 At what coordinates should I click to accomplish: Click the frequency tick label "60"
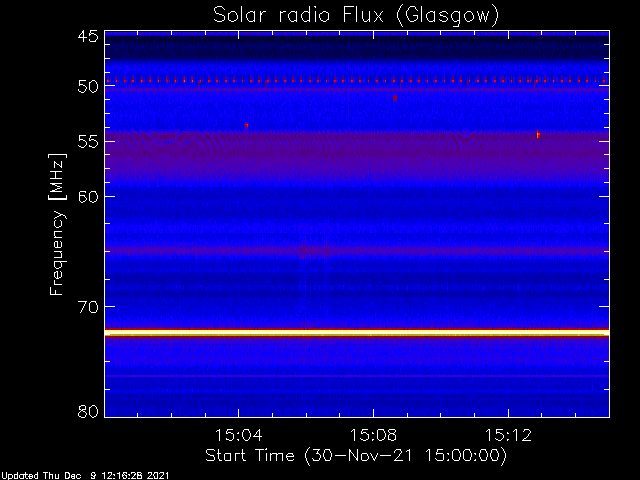tap(88, 196)
